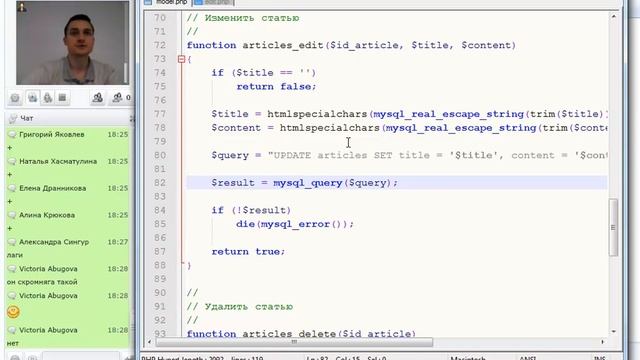This screenshot has width=640, height=360.
Task: Click line number 72 in the margin
Action: (x=160, y=45)
